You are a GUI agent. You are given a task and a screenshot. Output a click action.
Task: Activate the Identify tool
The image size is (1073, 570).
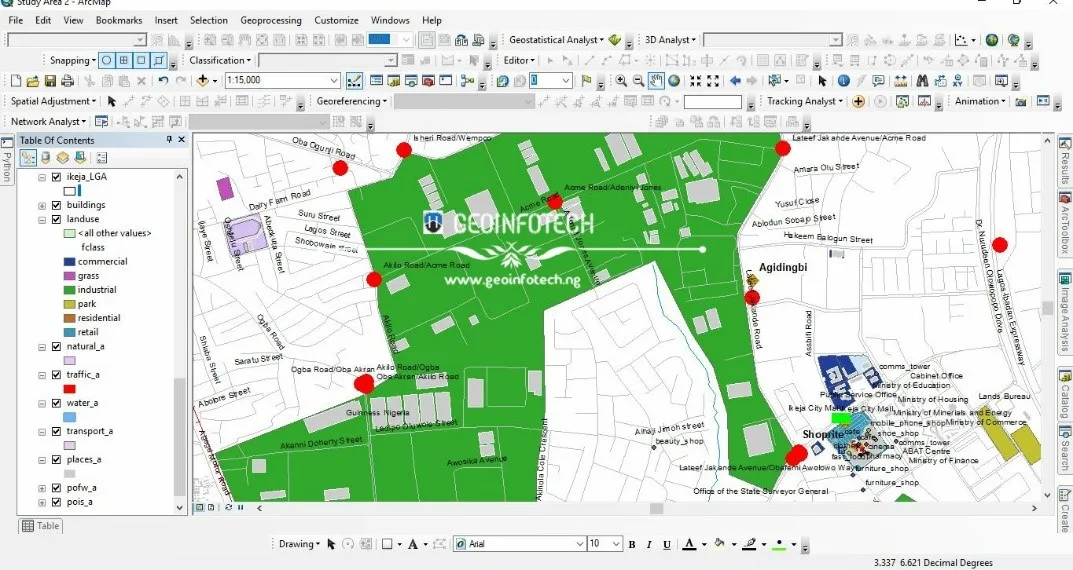point(844,81)
